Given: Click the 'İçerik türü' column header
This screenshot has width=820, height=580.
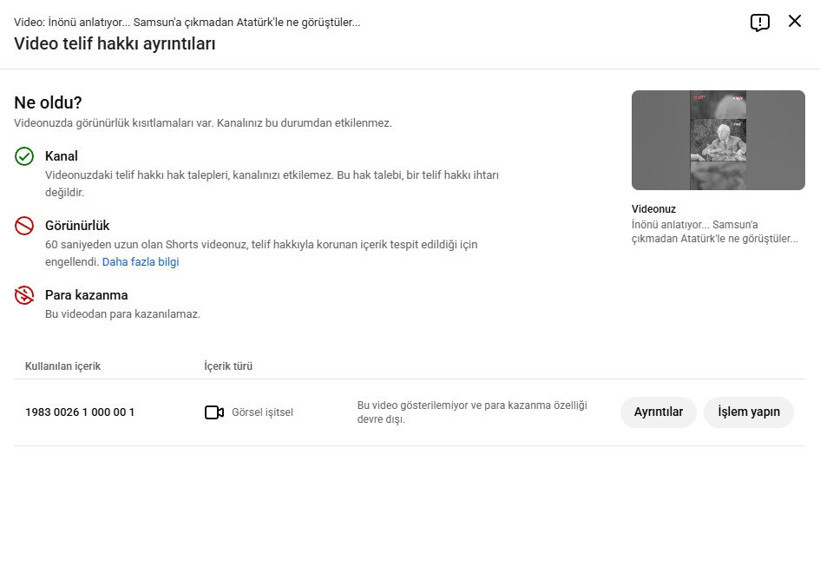Looking at the screenshot, I should pyautogui.click(x=228, y=366).
